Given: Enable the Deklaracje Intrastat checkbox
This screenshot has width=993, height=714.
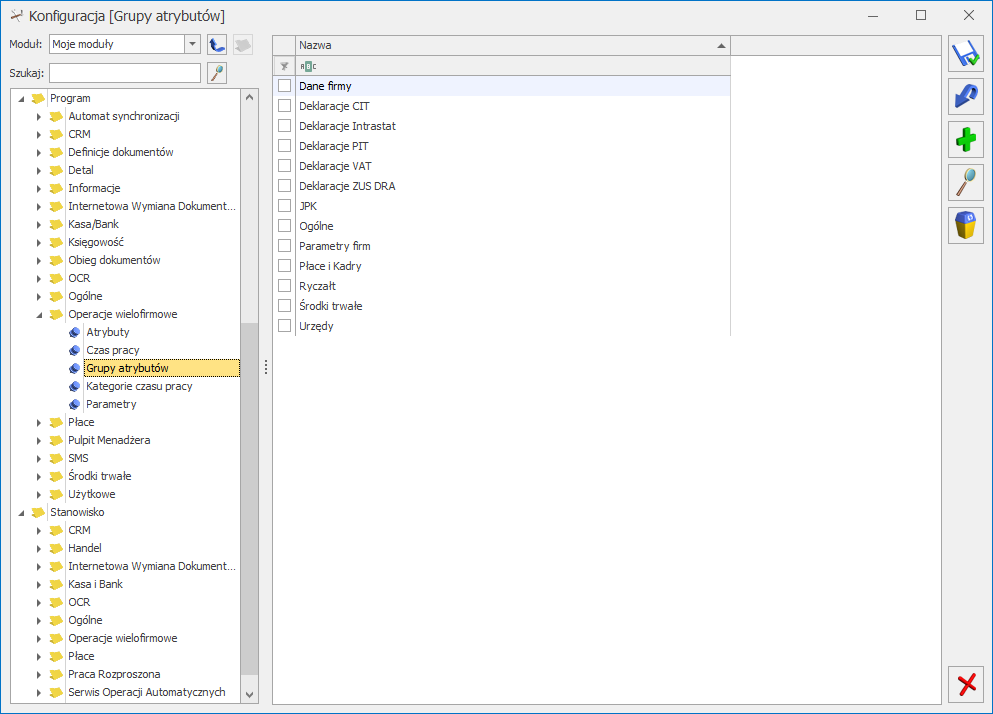Looking at the screenshot, I should [x=284, y=125].
